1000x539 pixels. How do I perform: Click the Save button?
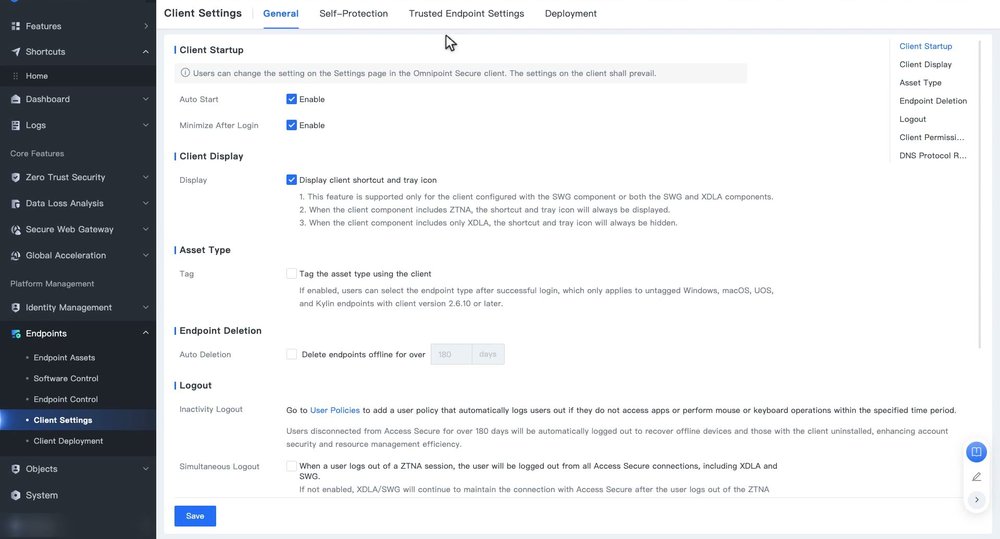[195, 516]
